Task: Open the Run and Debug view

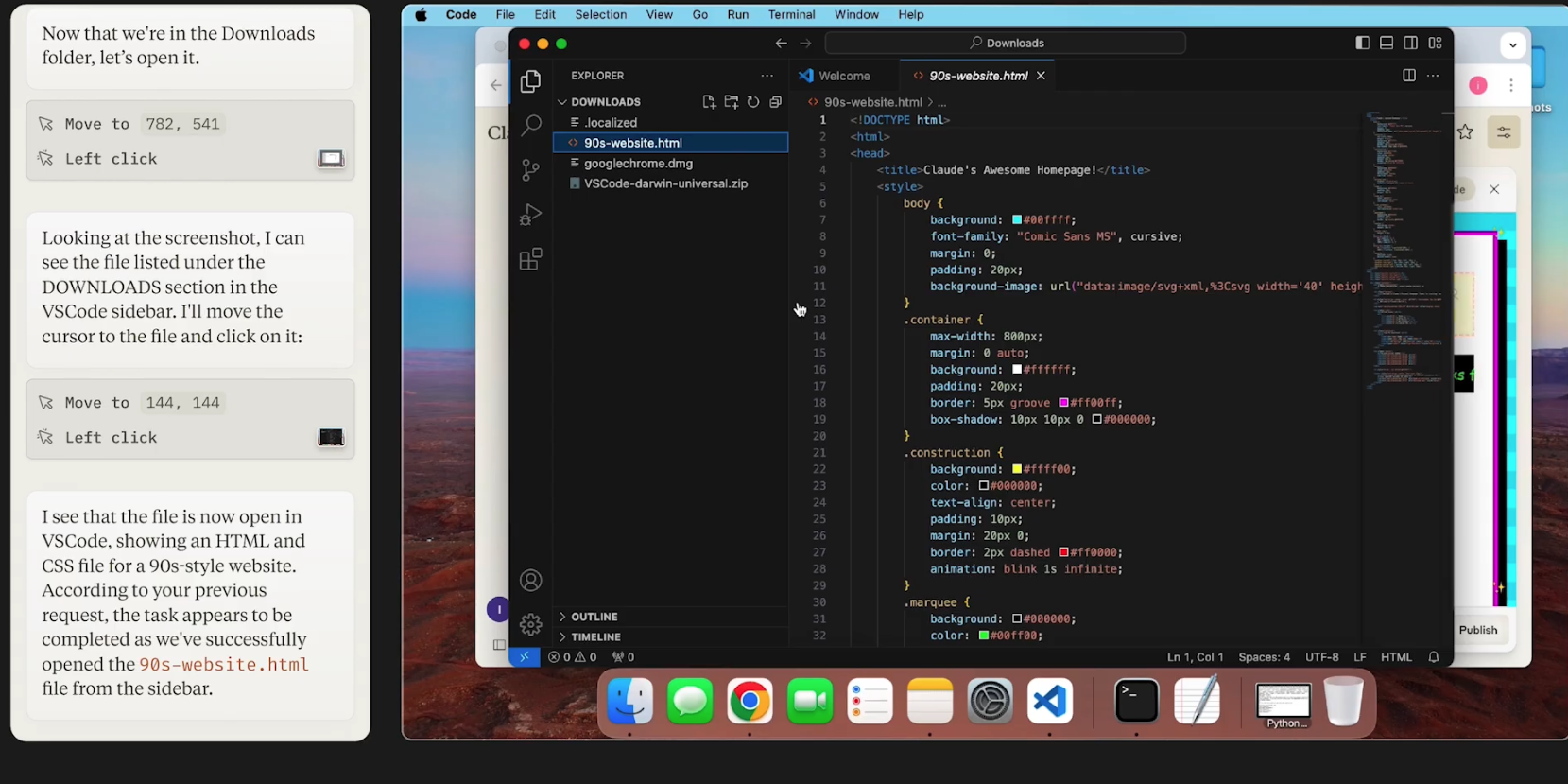Action: [531, 215]
